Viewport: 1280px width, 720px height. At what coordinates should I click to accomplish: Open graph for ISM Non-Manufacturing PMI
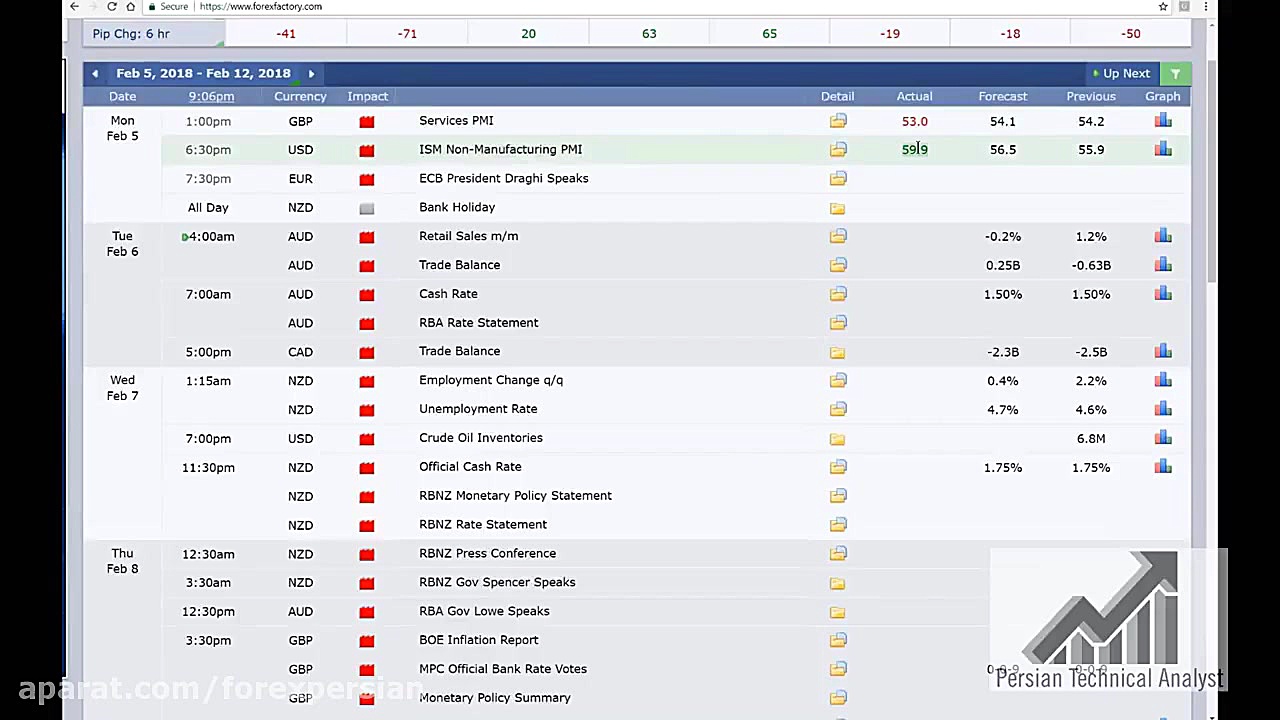pos(1162,150)
